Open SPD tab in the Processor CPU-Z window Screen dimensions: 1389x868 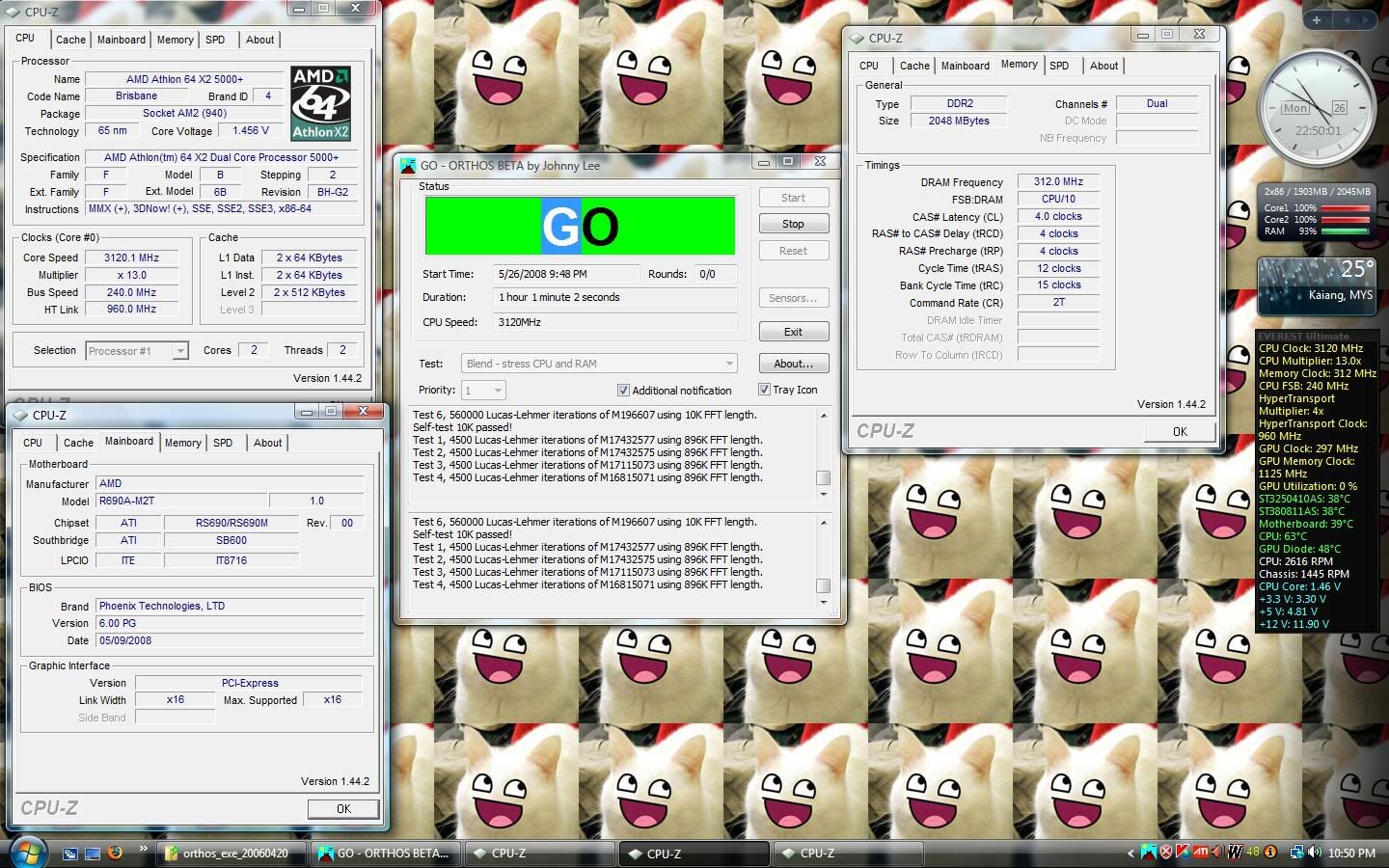coord(215,40)
